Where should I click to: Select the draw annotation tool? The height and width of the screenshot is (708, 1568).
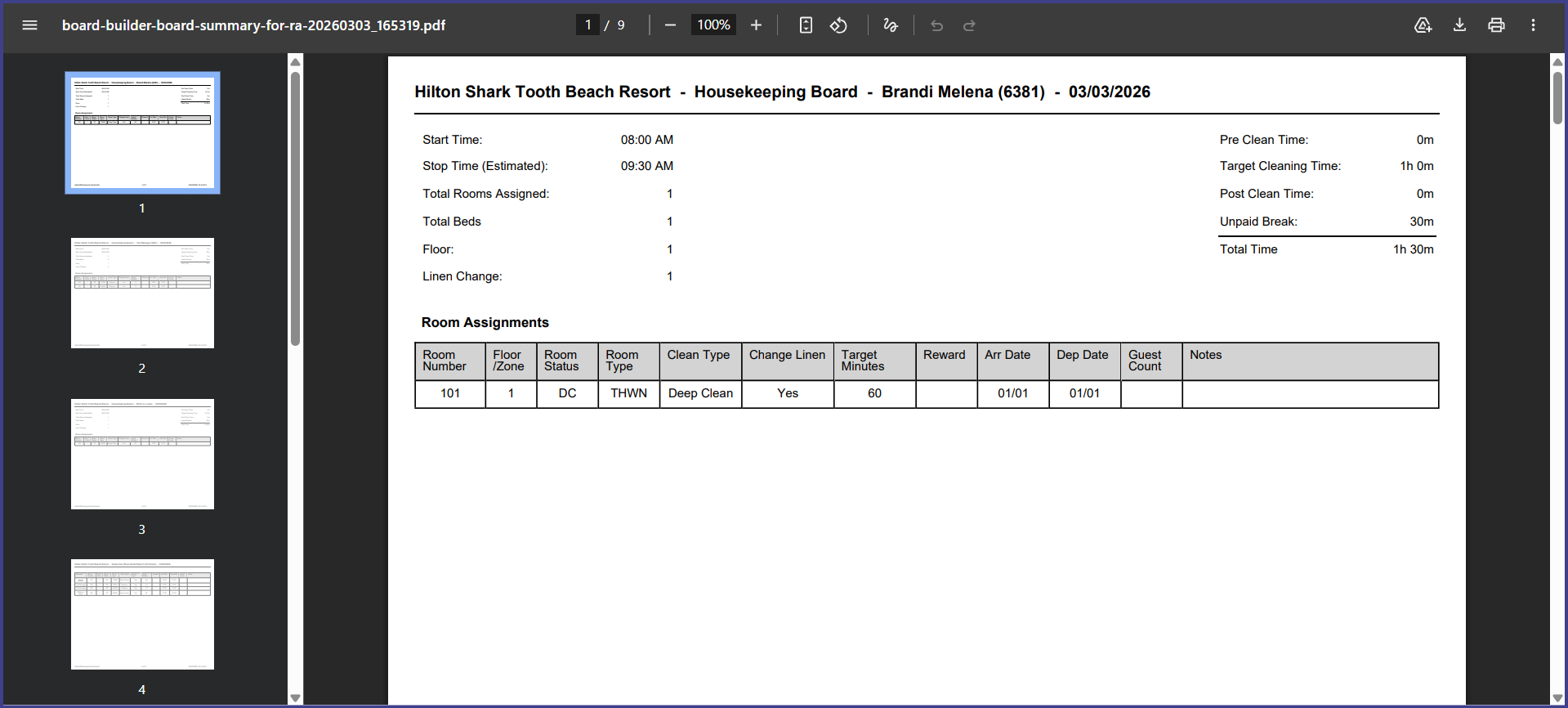pyautogui.click(x=891, y=25)
